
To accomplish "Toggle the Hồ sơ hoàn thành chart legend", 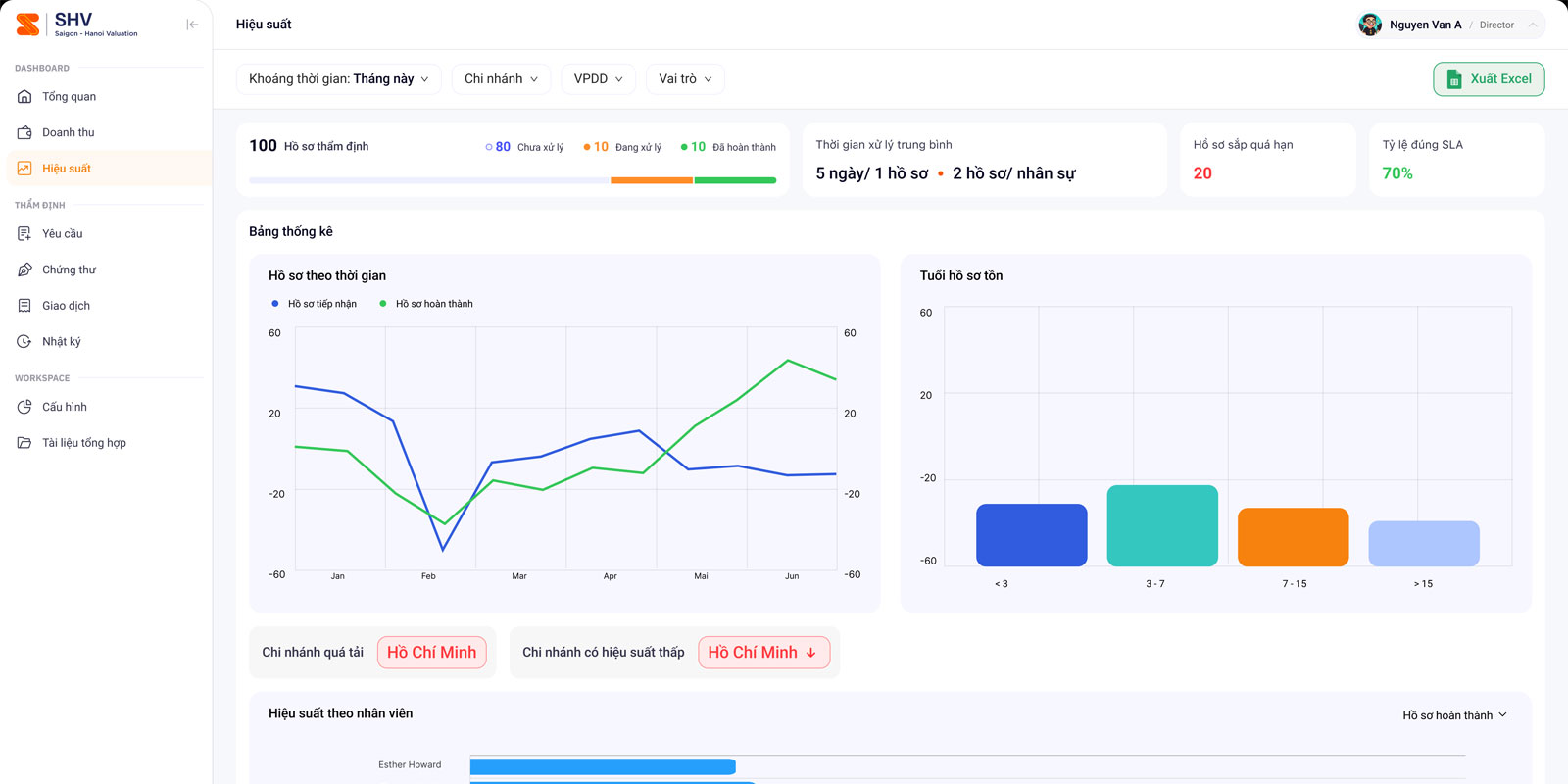I will pos(426,304).
